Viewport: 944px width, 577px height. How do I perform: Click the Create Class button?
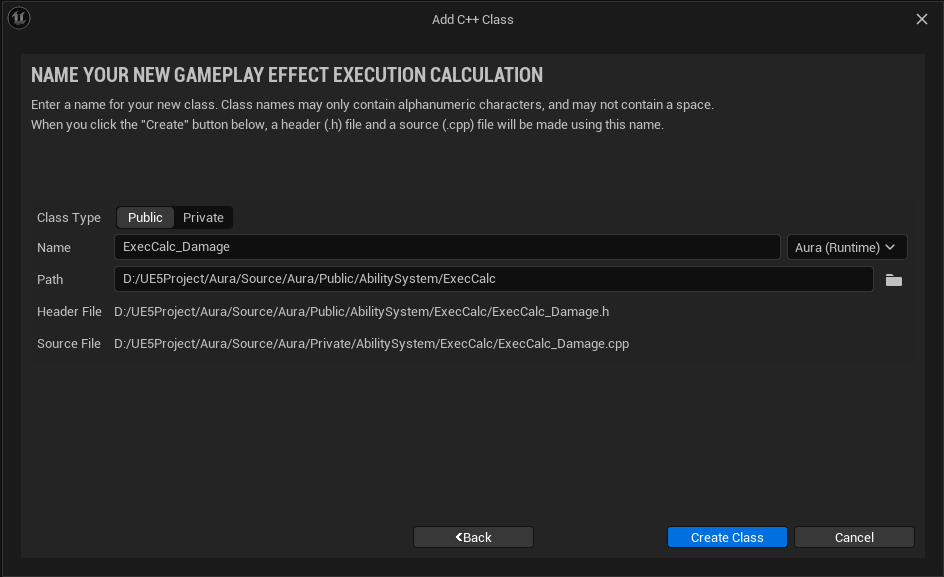727,537
